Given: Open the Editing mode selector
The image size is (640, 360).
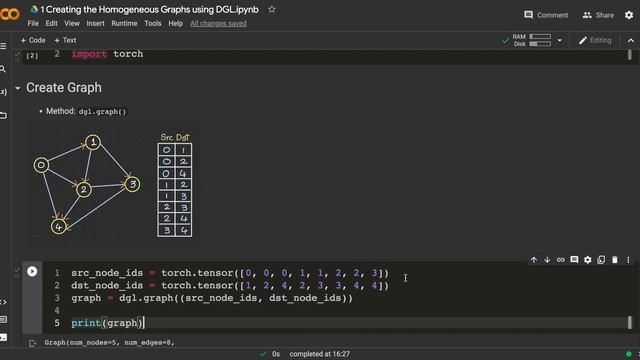Looking at the screenshot, I should point(595,40).
